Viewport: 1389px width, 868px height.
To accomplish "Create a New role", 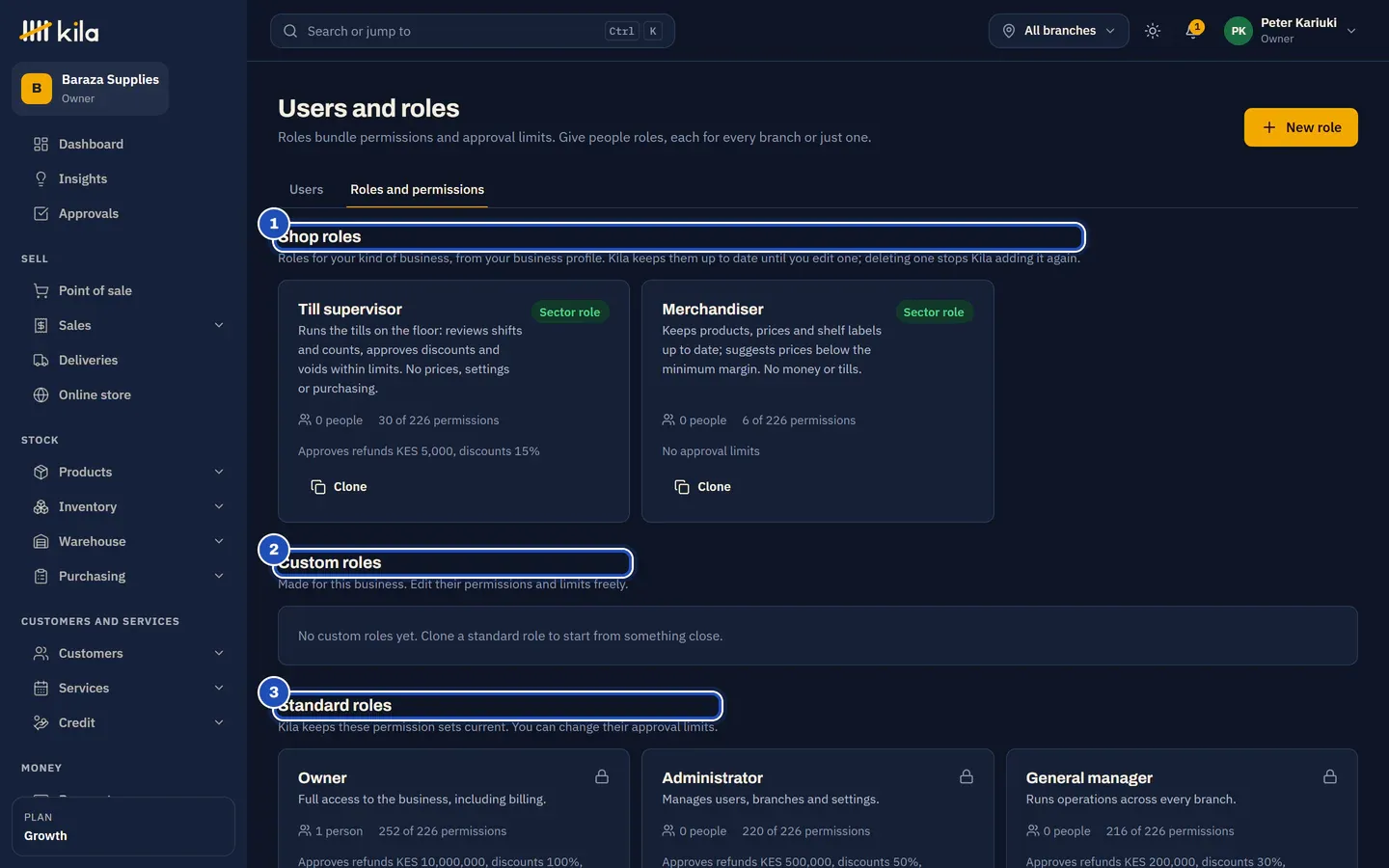I will tap(1300, 127).
